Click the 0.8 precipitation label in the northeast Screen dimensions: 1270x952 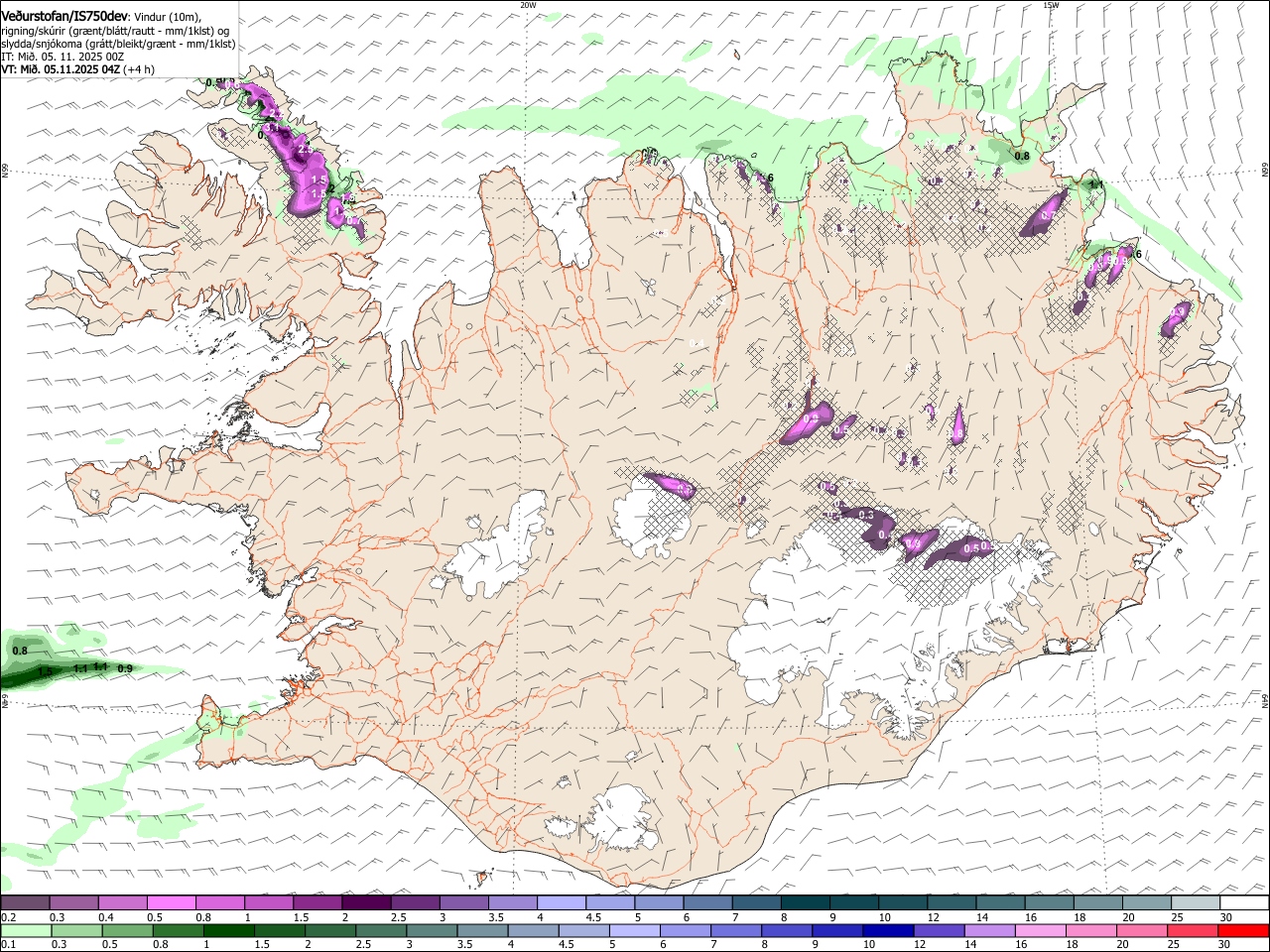pyautogui.click(x=1021, y=157)
